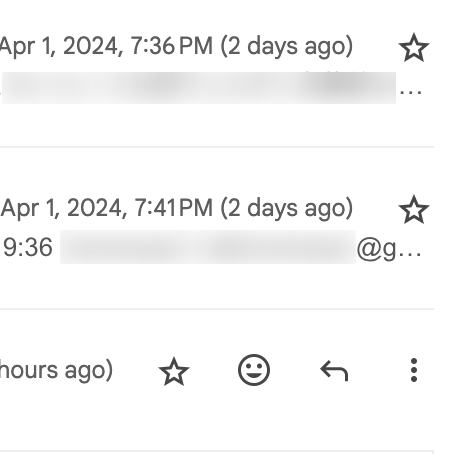Reply using the curved arrow icon
The height and width of the screenshot is (454, 476).
click(x=334, y=371)
